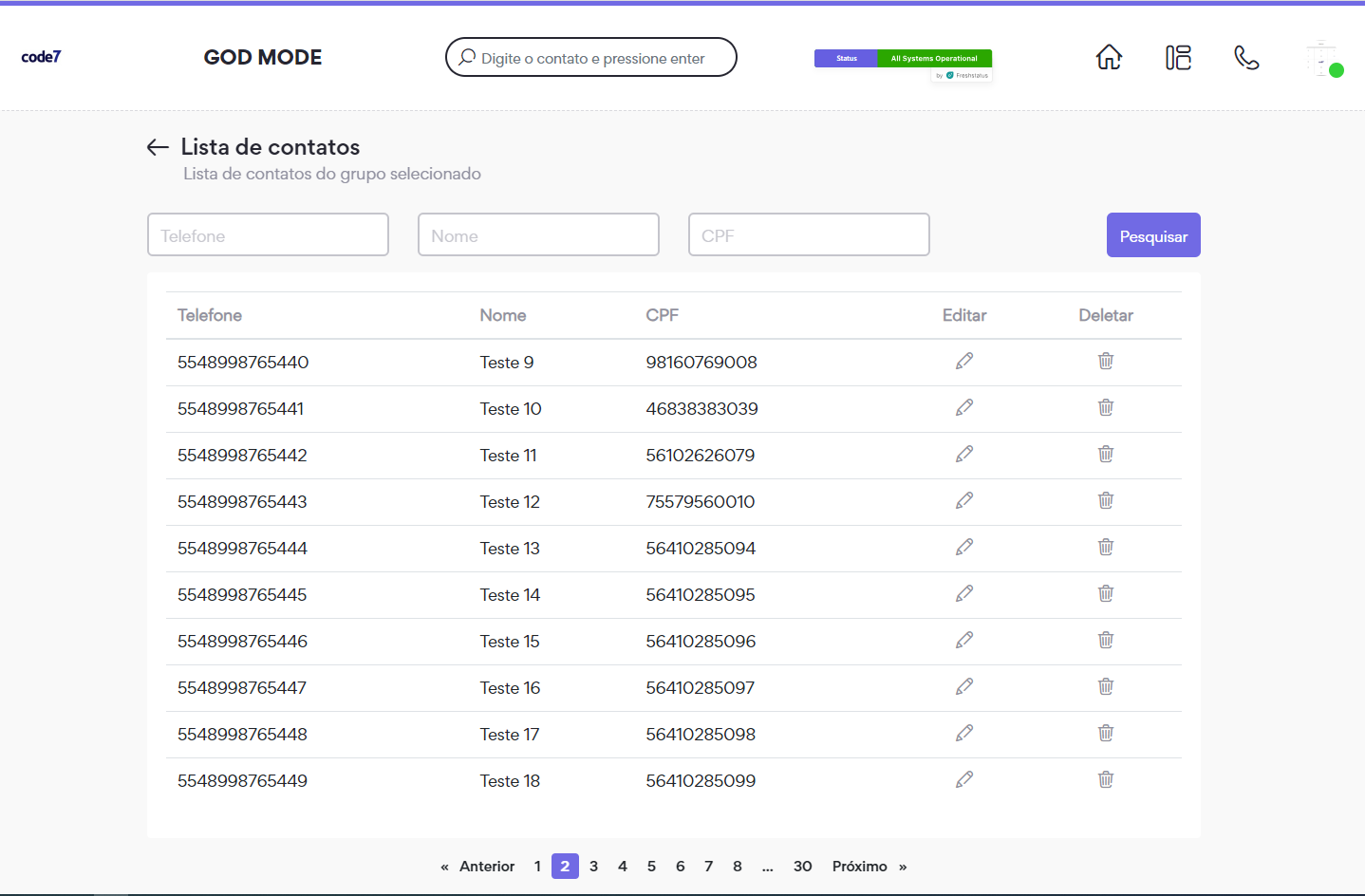Screen dimensions: 1365x896
Task: Delete the contact Teste 15
Action: 1106,640
